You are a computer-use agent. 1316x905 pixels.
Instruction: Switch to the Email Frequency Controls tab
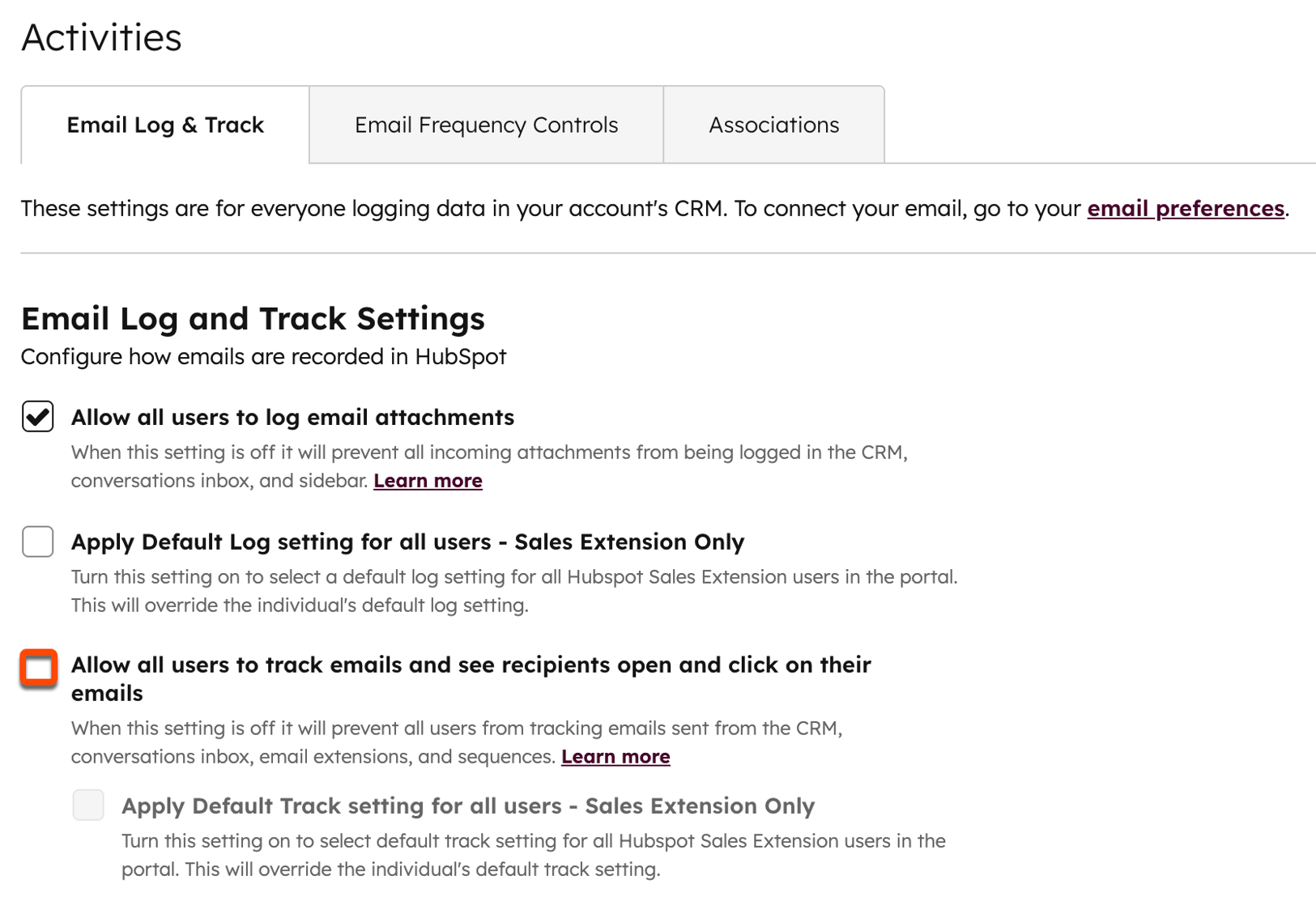(485, 125)
